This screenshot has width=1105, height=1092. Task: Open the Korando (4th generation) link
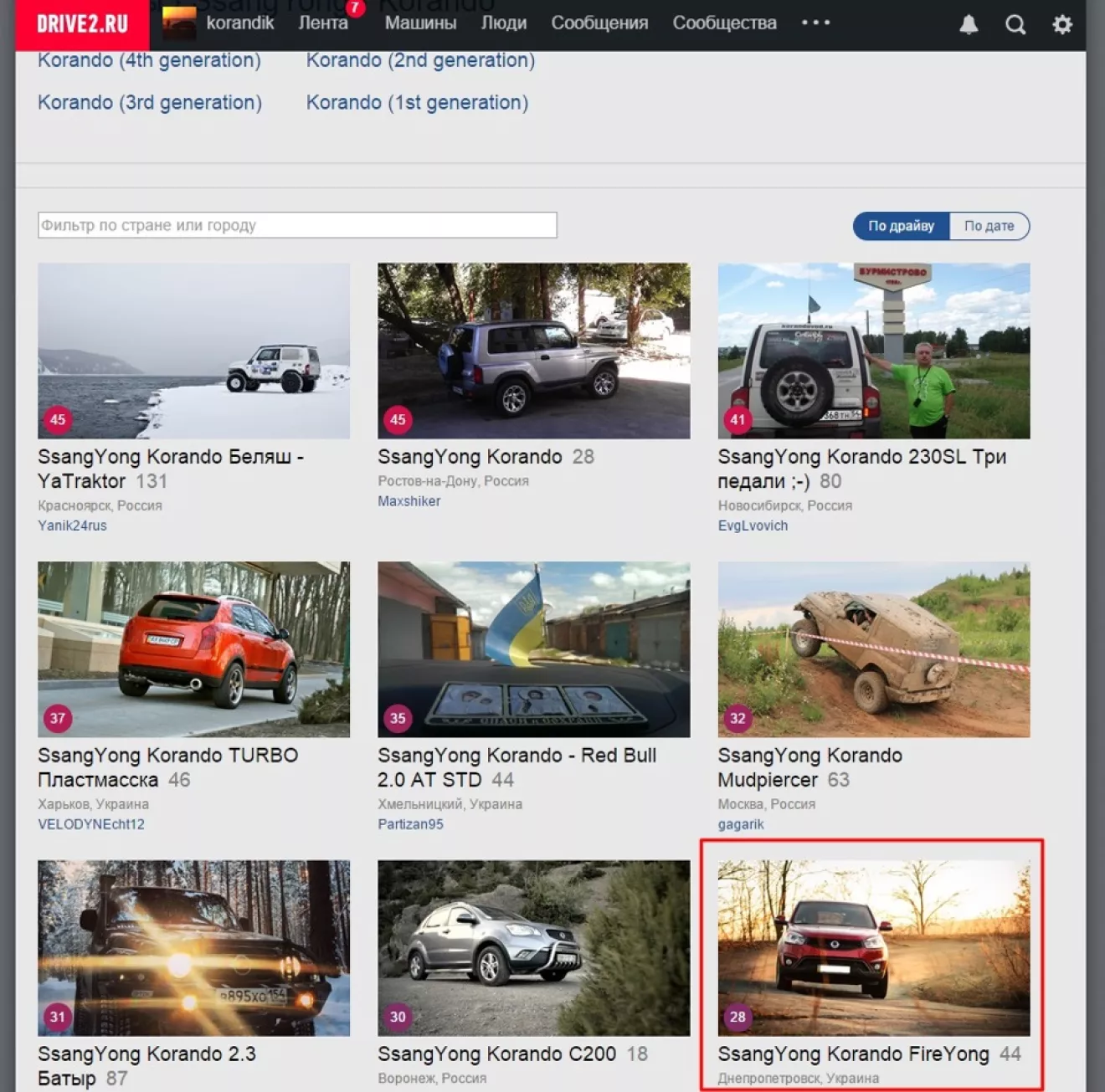click(x=149, y=60)
